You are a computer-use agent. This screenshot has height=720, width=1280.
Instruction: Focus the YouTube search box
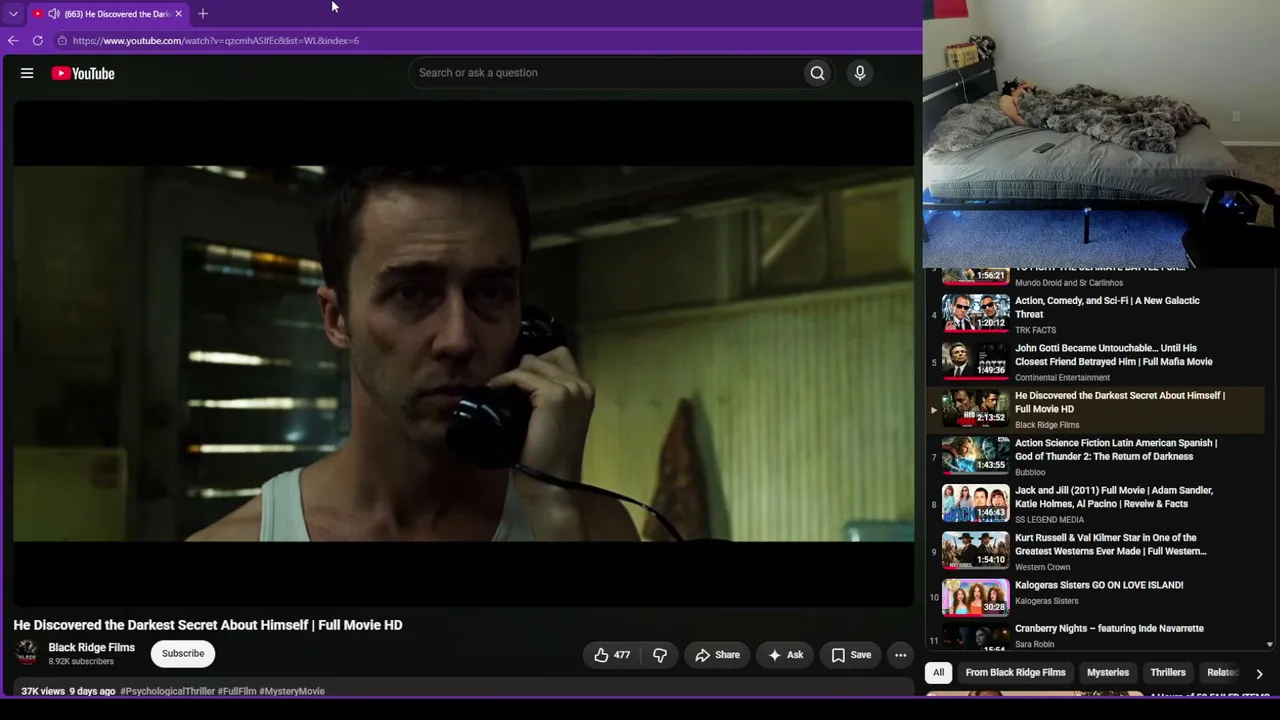(x=608, y=73)
